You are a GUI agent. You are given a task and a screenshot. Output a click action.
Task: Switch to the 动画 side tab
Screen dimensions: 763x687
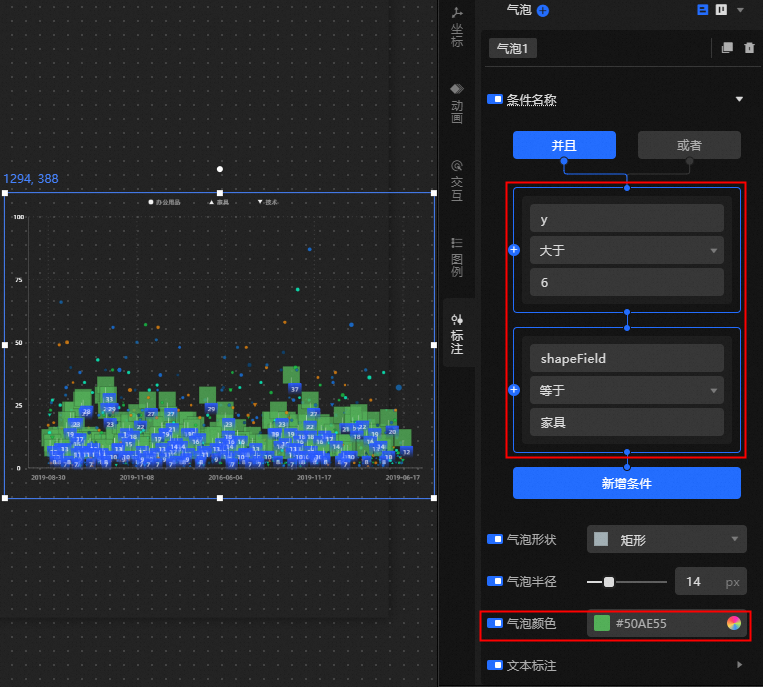click(457, 103)
